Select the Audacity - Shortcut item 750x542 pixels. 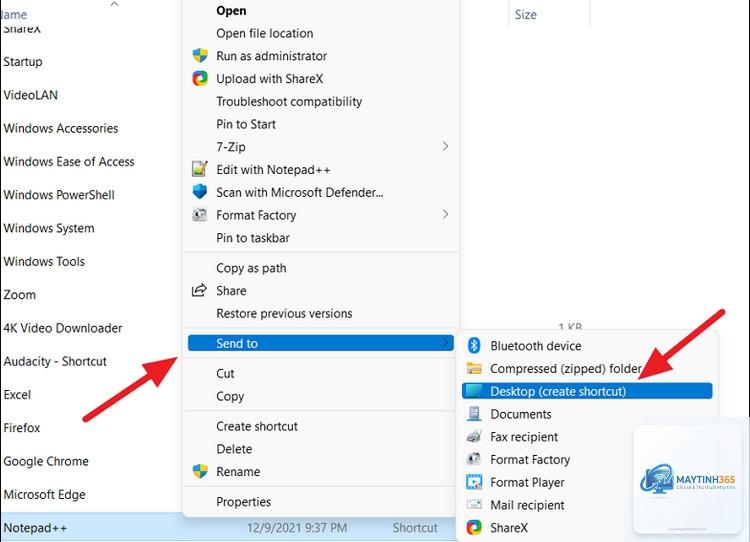click(x=55, y=361)
